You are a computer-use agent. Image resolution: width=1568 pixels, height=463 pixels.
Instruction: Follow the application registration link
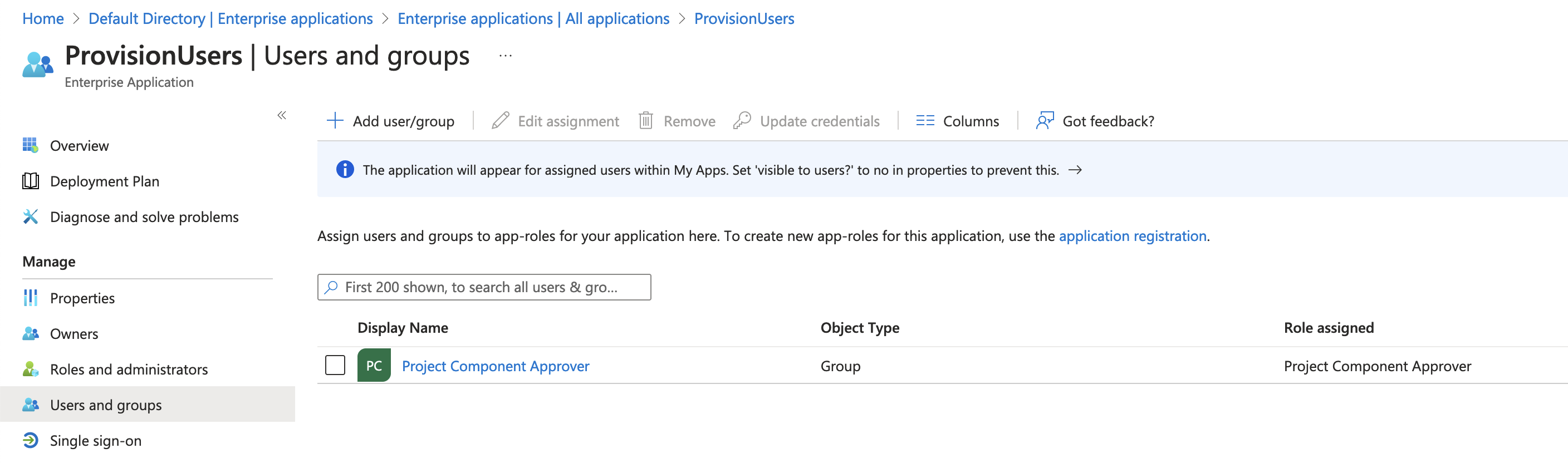coord(1132,236)
